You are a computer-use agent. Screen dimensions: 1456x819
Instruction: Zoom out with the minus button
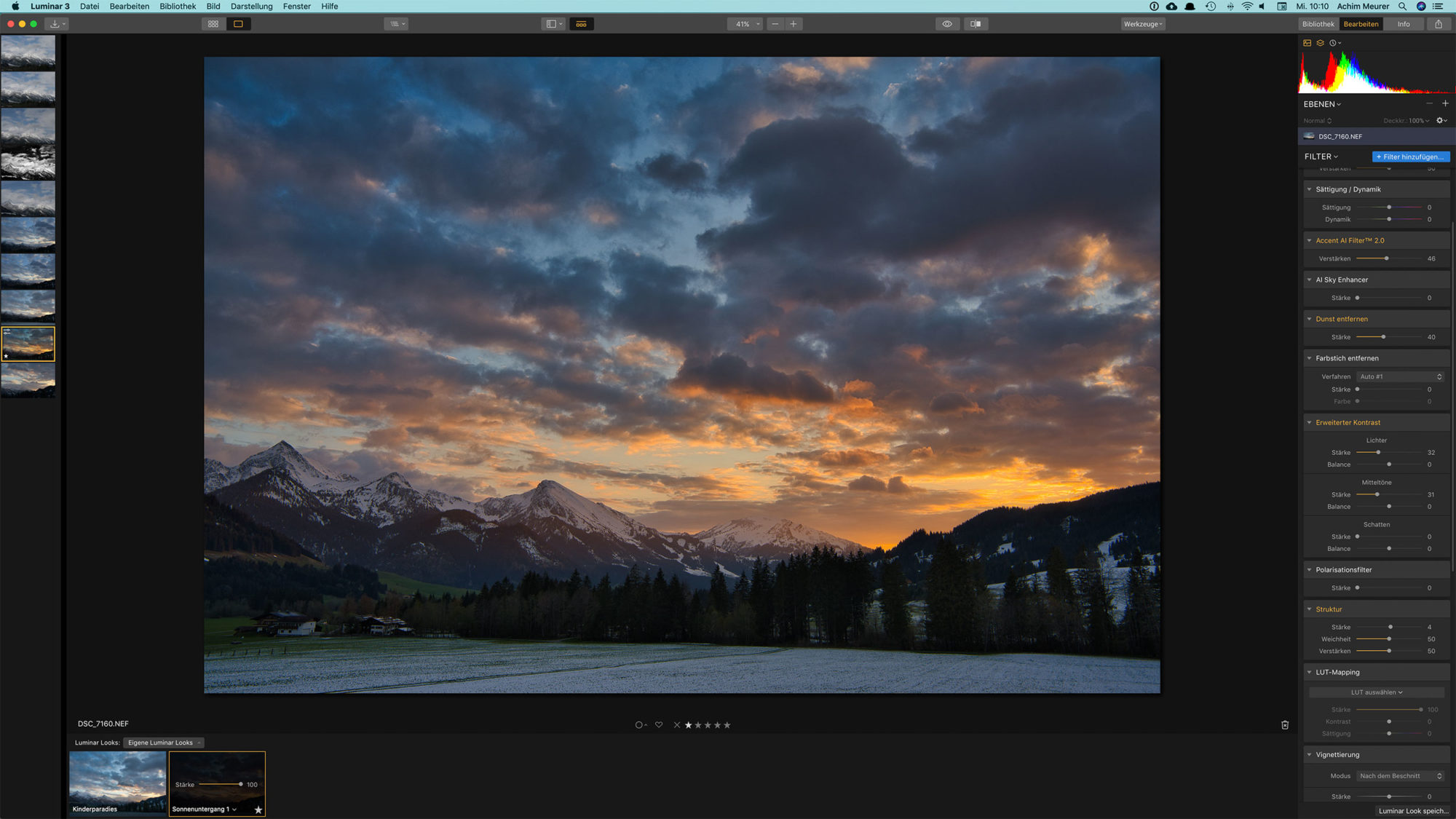(775, 24)
